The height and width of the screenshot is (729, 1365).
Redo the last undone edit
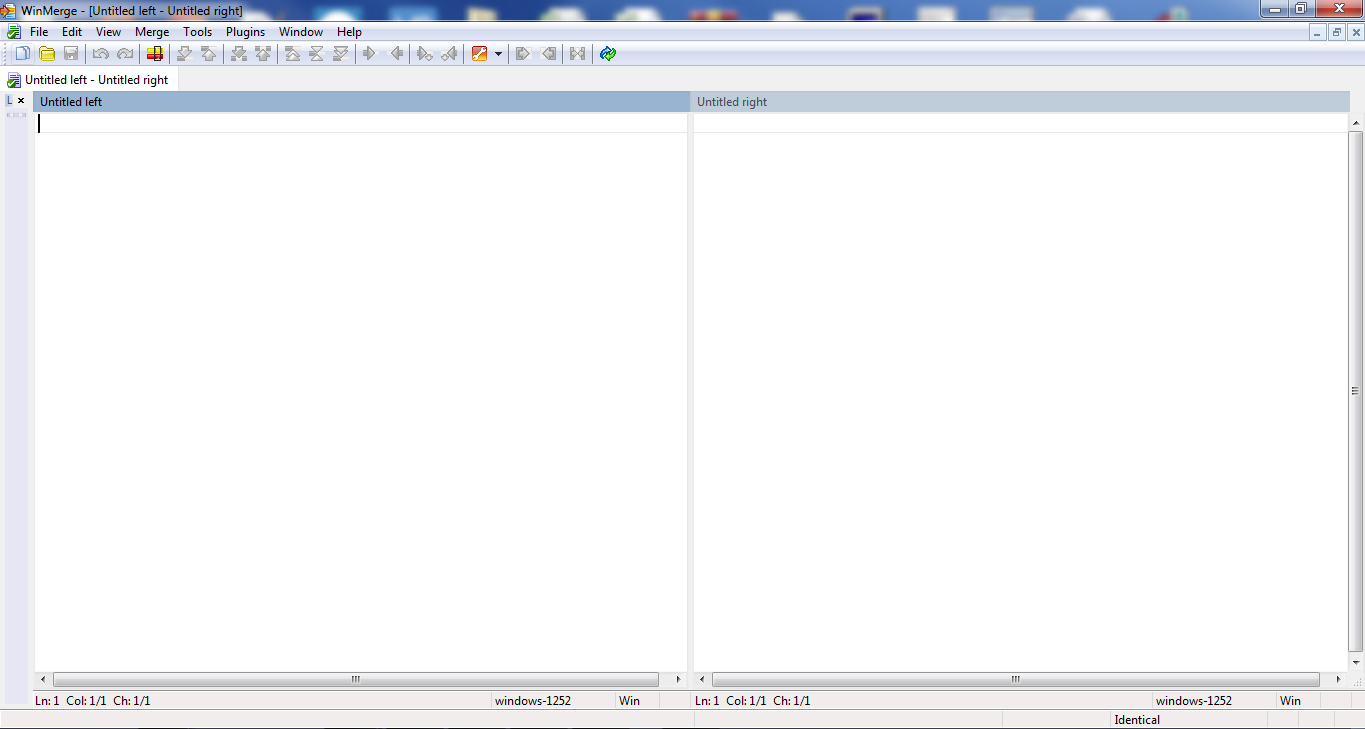pyautogui.click(x=125, y=54)
